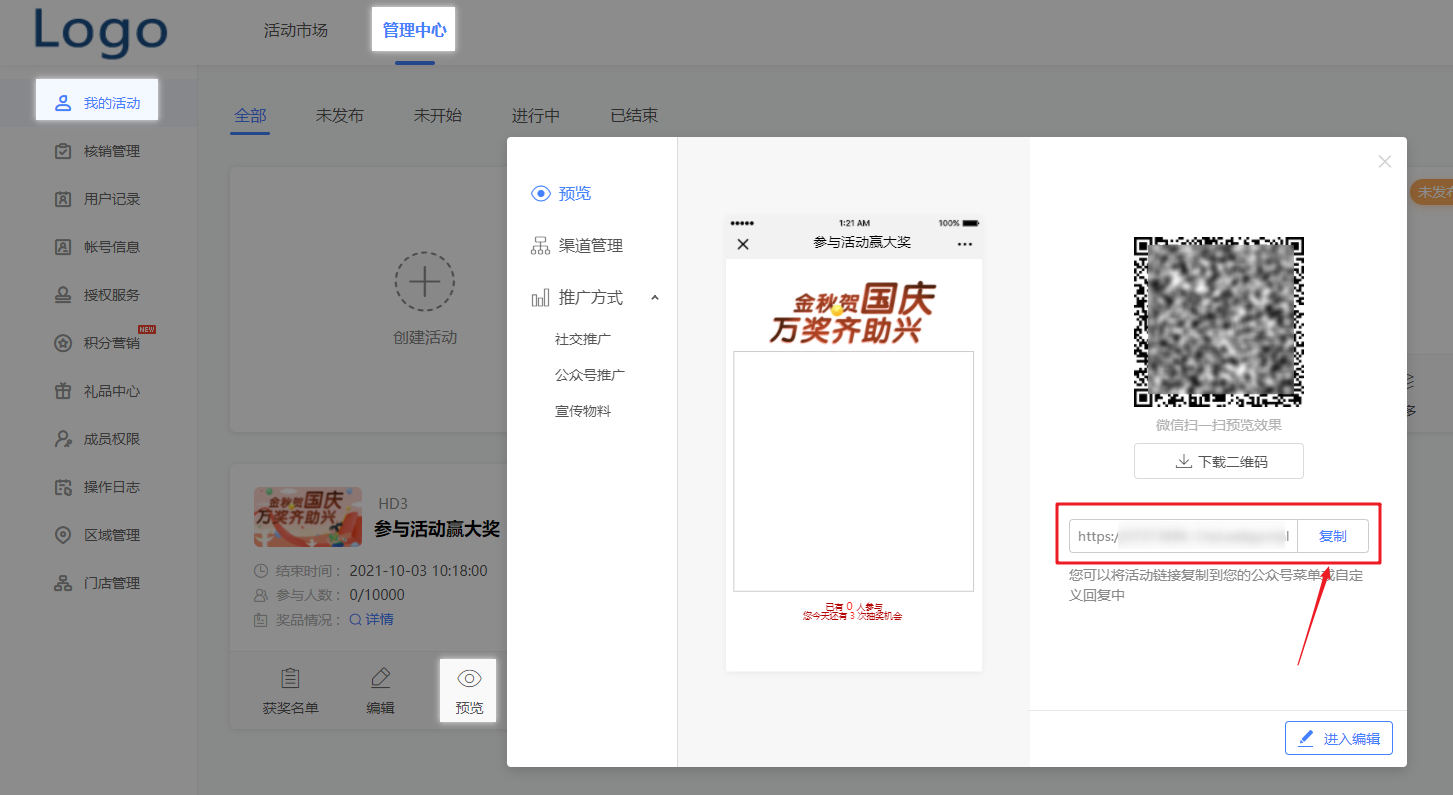Open the 国庆 activity card thumbnail
The image size is (1453, 795).
coord(308,517)
